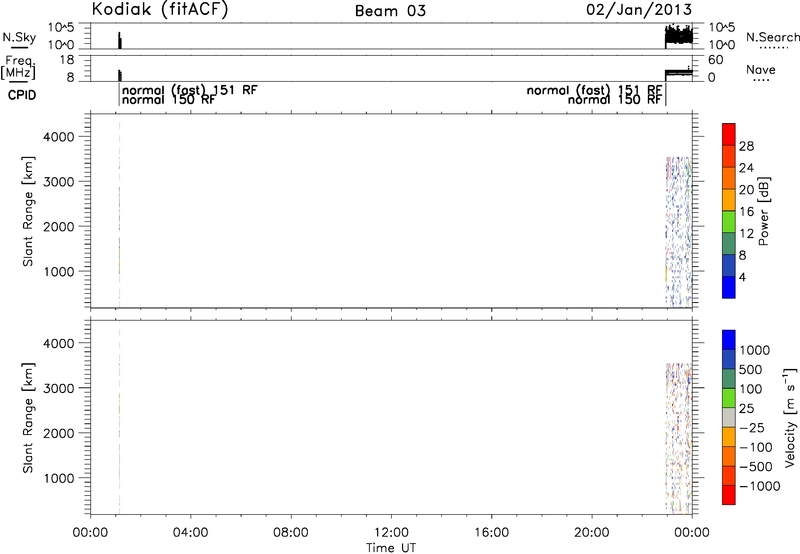The height and width of the screenshot is (554, 800).
Task: Click the red top power colorbar segment
Action: (x=729, y=135)
